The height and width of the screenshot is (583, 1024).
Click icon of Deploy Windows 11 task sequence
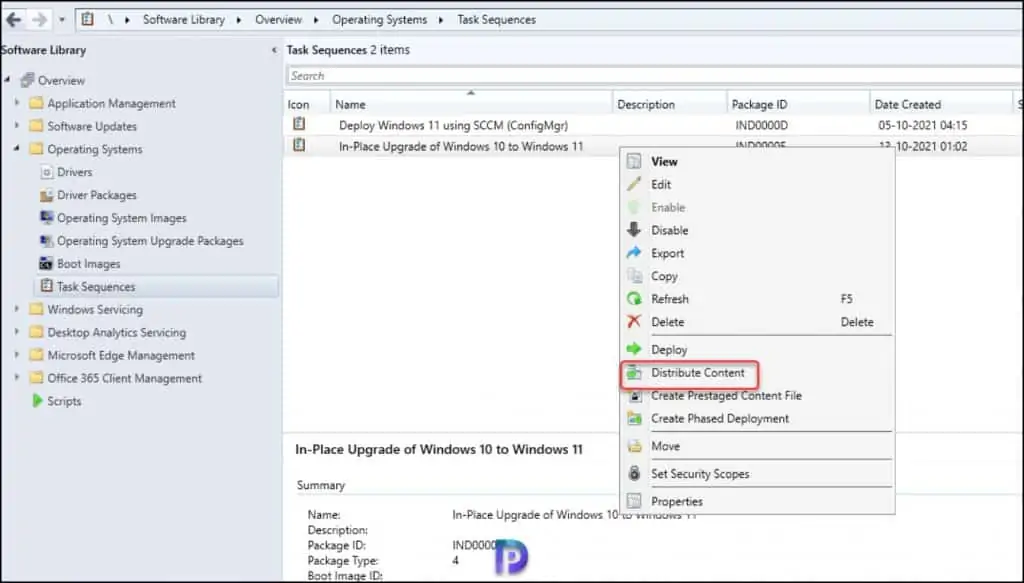(x=299, y=124)
